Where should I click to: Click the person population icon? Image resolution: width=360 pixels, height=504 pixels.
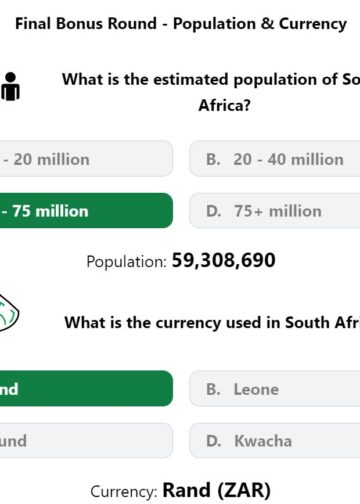[10, 87]
